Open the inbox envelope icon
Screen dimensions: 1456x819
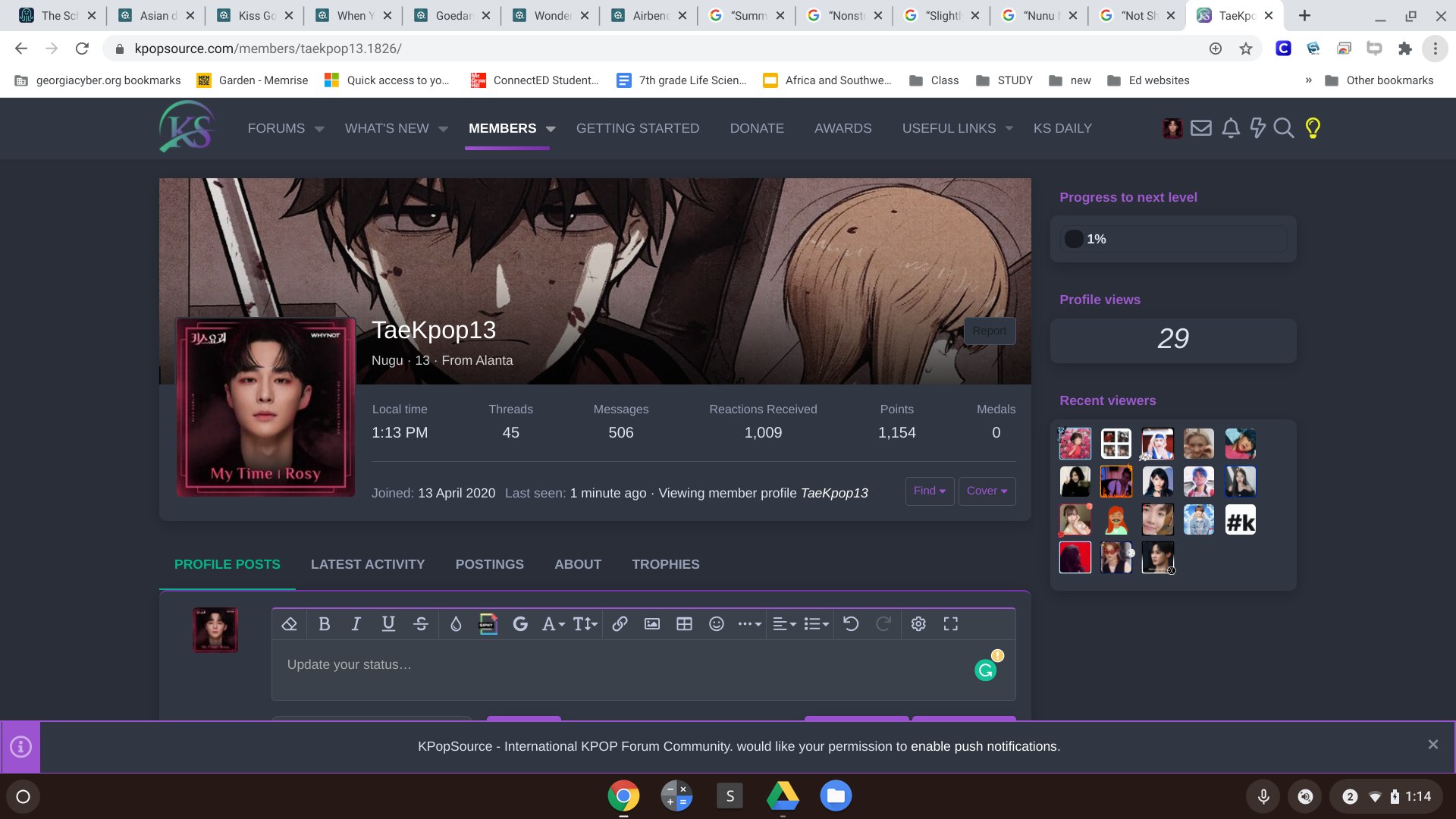(1201, 128)
